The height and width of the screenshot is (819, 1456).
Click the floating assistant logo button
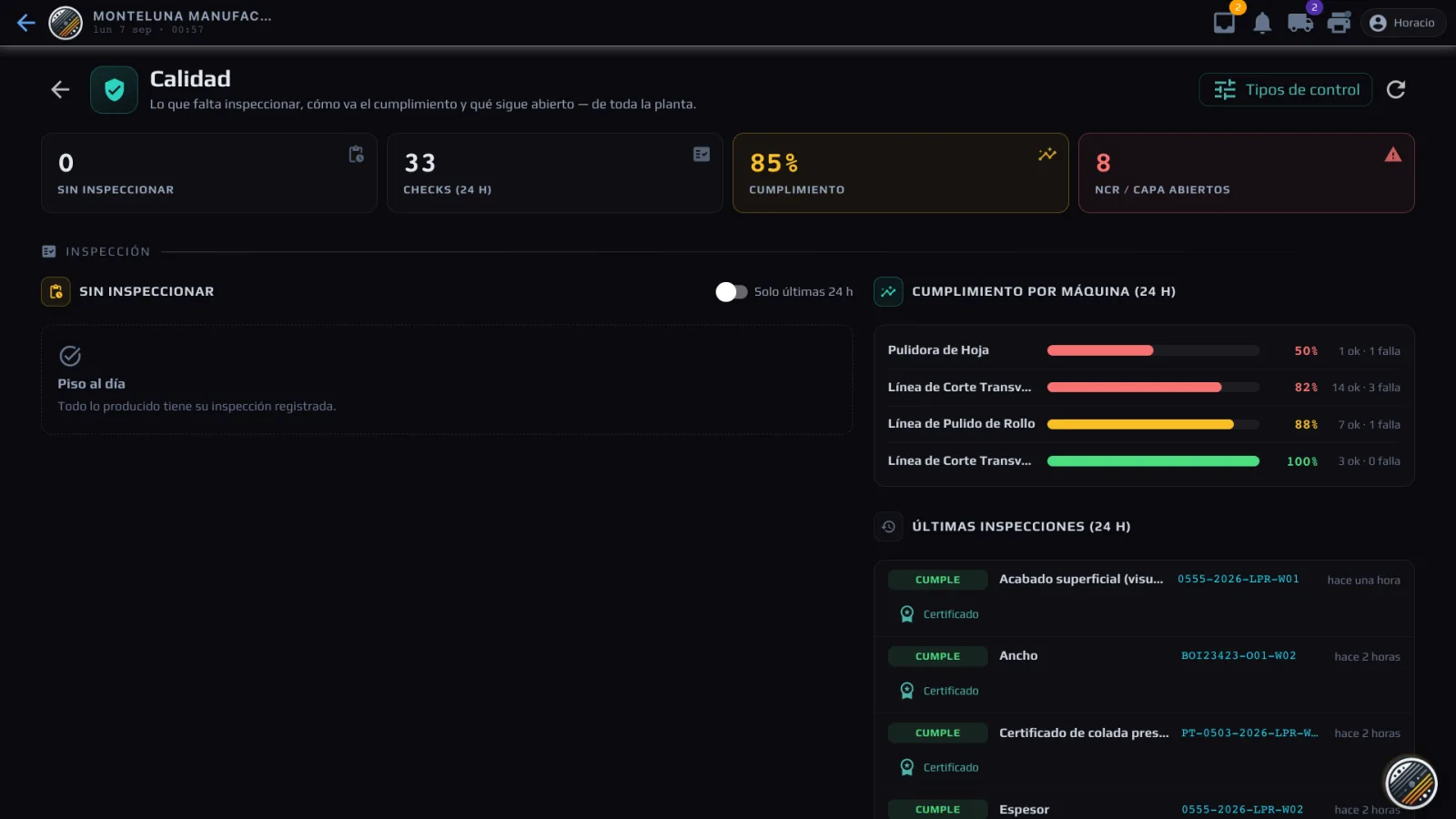click(1410, 783)
